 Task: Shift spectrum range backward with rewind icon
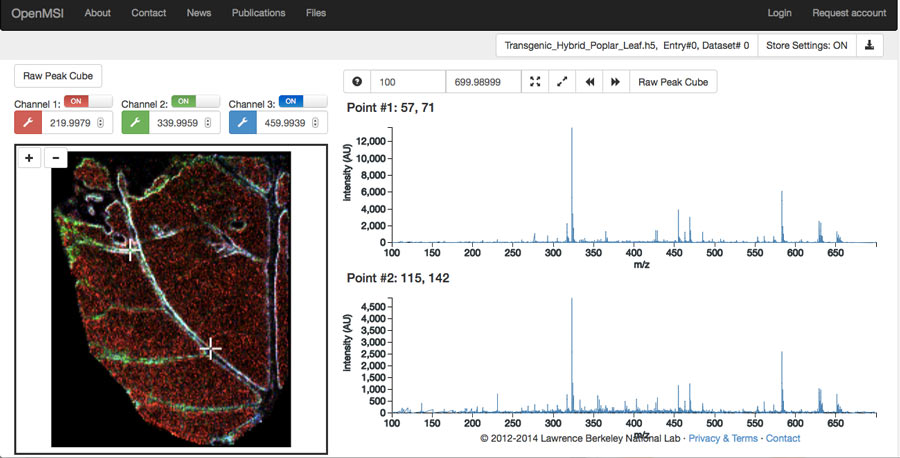tap(589, 82)
